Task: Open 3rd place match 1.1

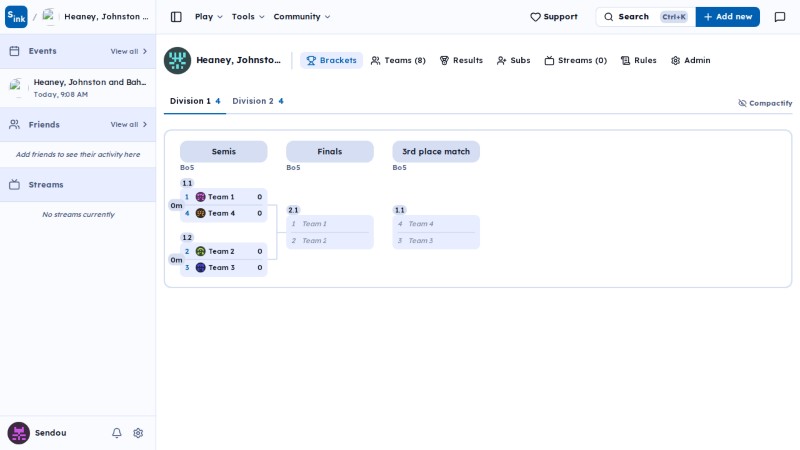Action: (436, 232)
